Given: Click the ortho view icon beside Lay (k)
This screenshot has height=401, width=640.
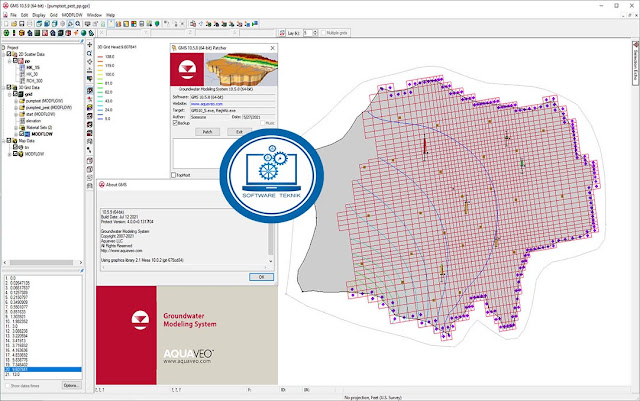Looking at the screenshot, I should [282, 33].
